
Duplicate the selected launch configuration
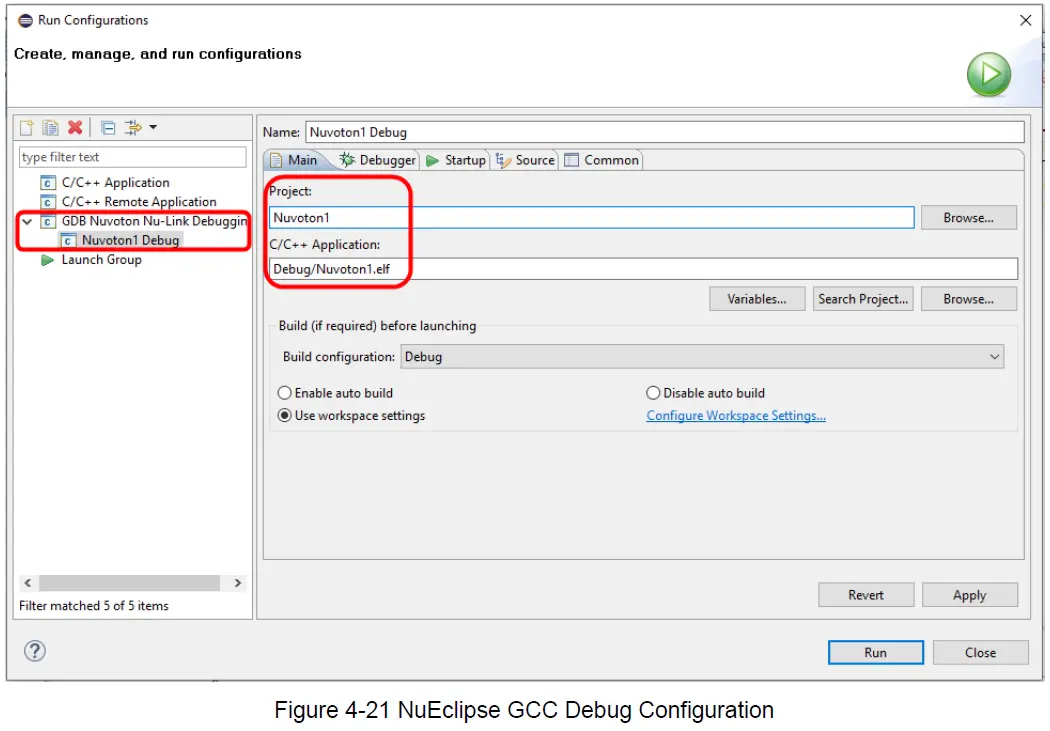click(50, 127)
